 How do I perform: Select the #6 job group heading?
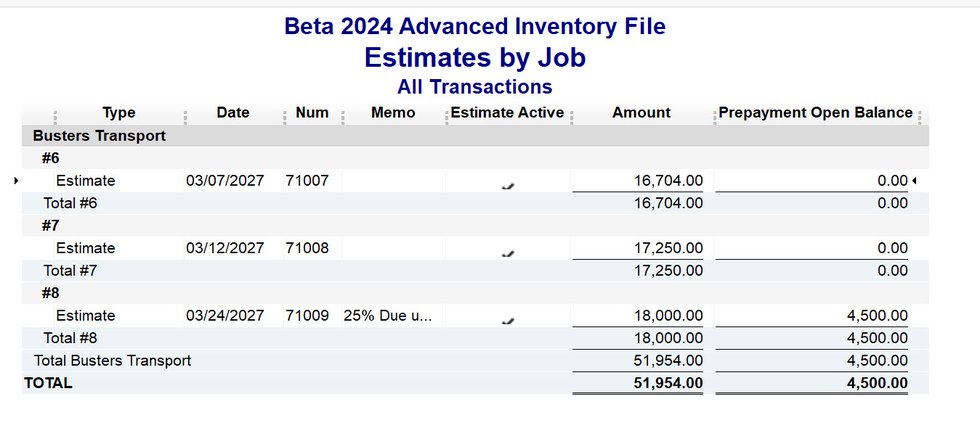click(52, 158)
